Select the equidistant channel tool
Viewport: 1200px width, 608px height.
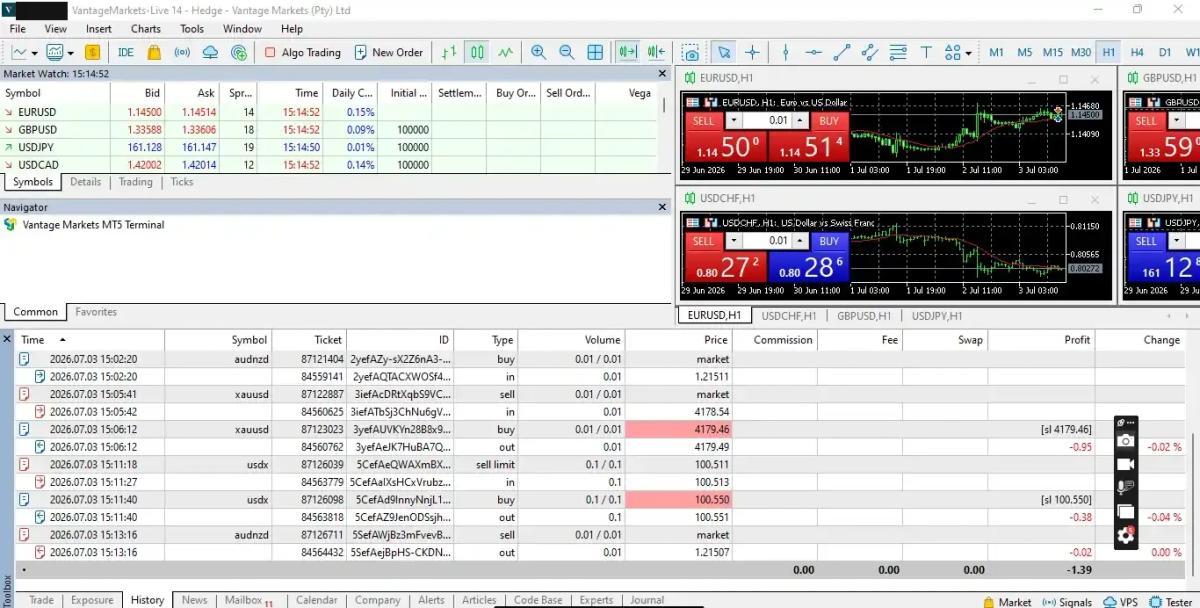(x=869, y=52)
